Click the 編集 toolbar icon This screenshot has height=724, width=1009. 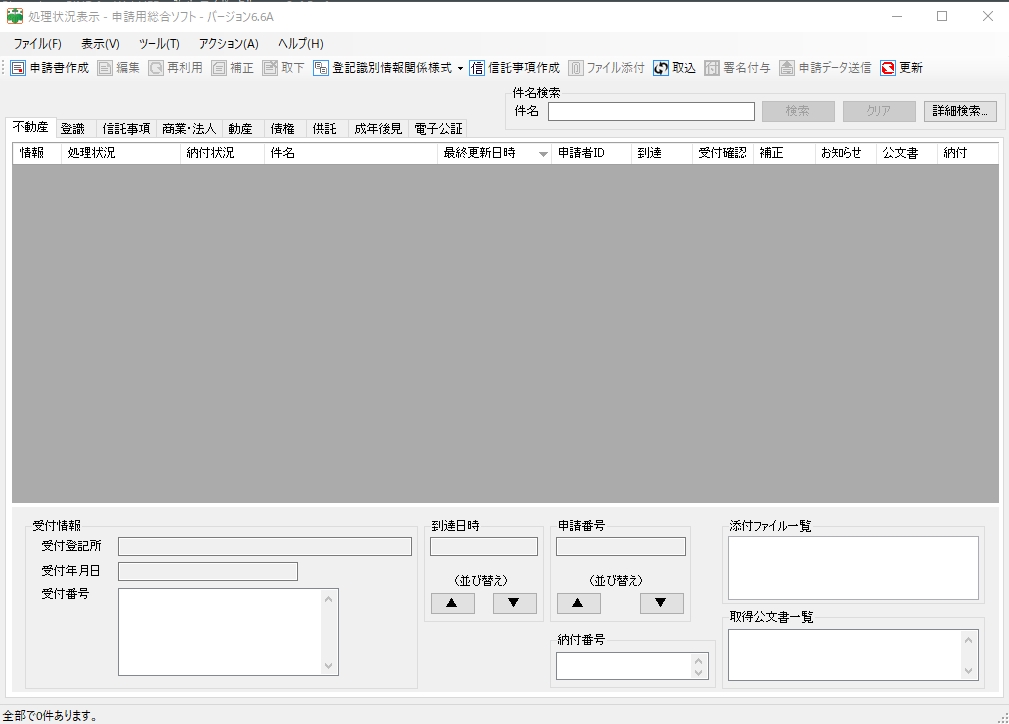105,68
